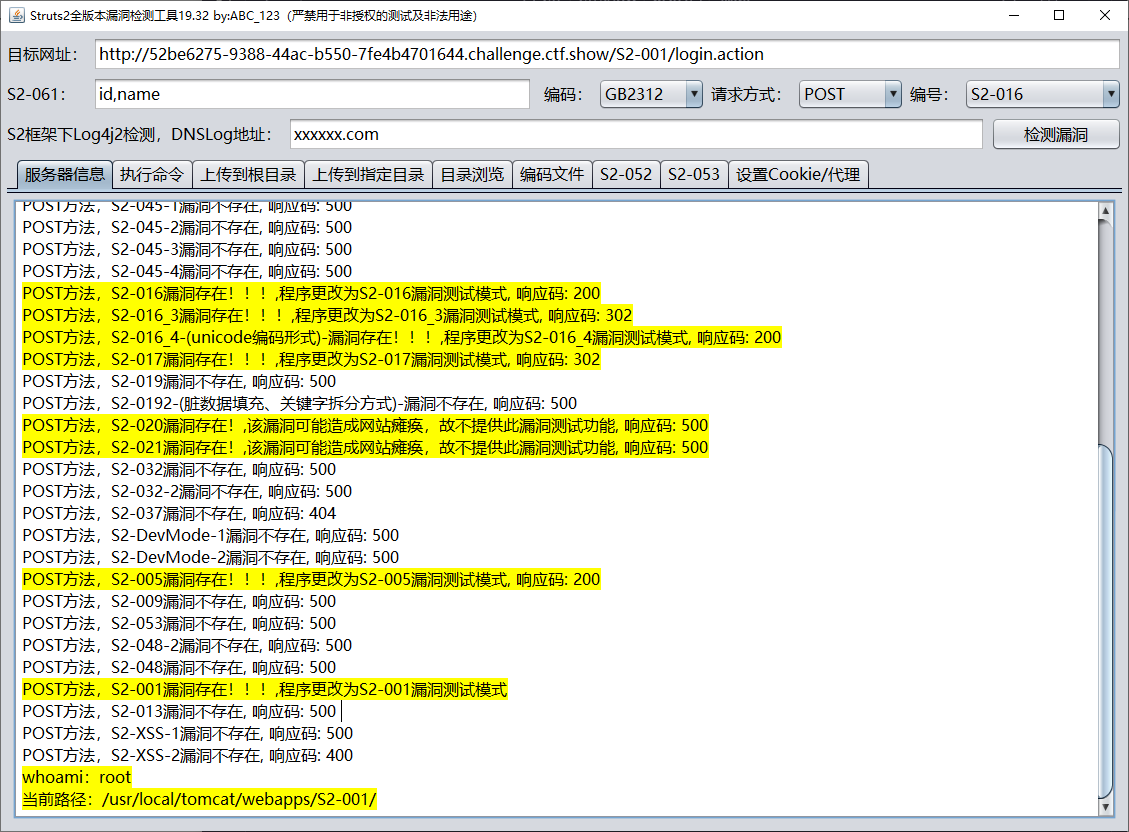Click the S2-013漏洞不存在 line

[x=179, y=712]
